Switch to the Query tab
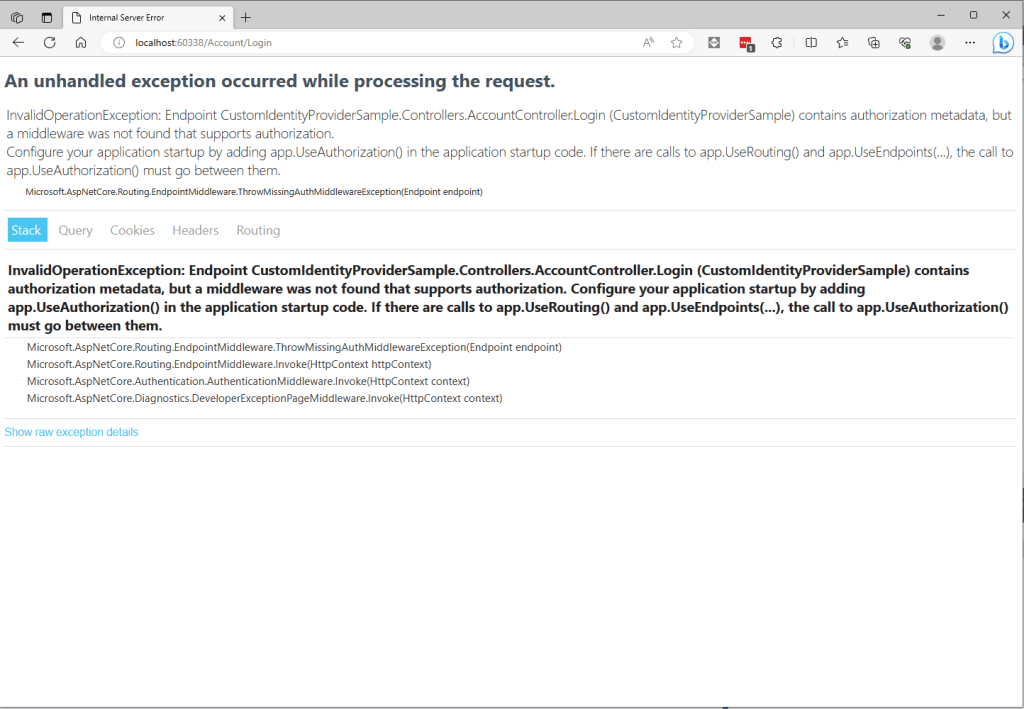Viewport: 1024px width, 709px height. (75, 230)
